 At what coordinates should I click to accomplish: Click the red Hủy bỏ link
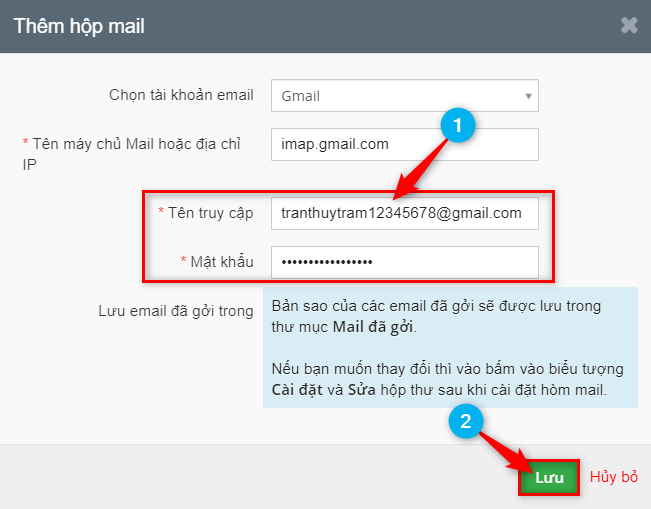614,477
